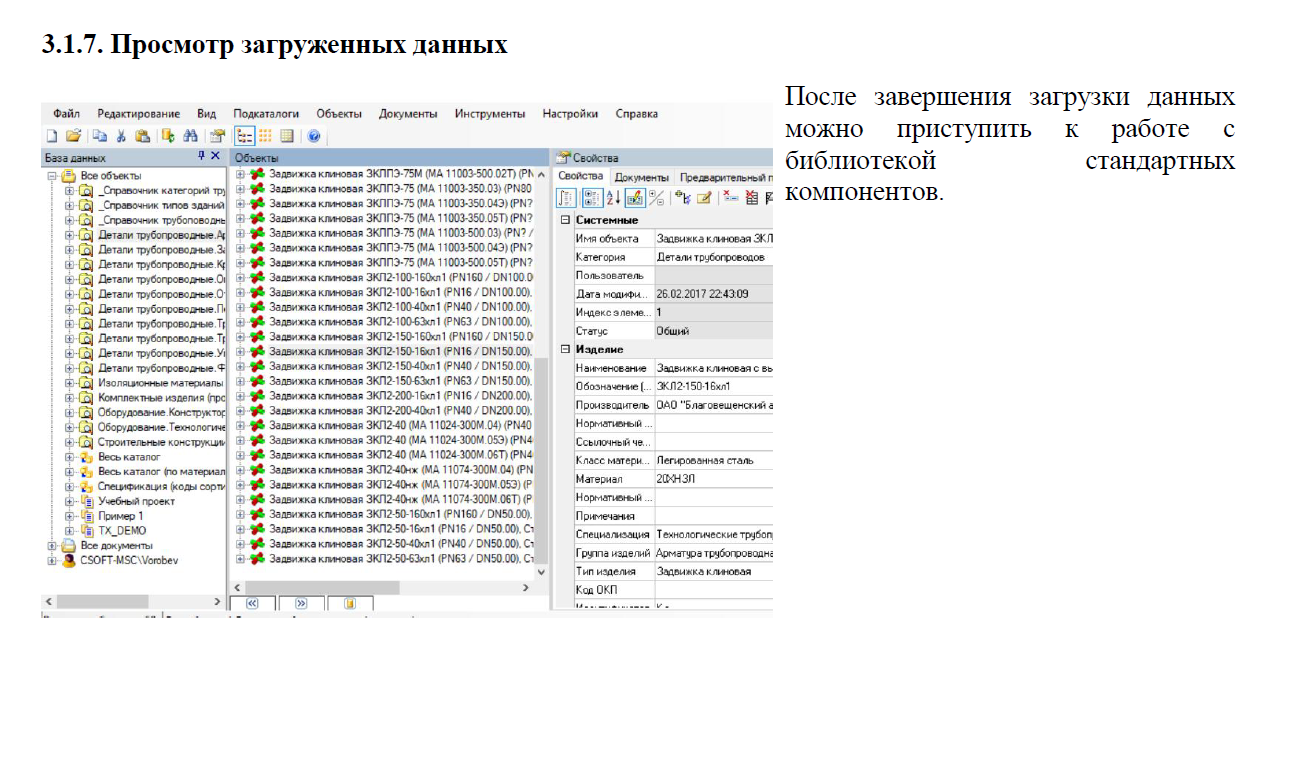1290x783 pixels.
Task: Pin the База данных panel
Action: click(201, 157)
